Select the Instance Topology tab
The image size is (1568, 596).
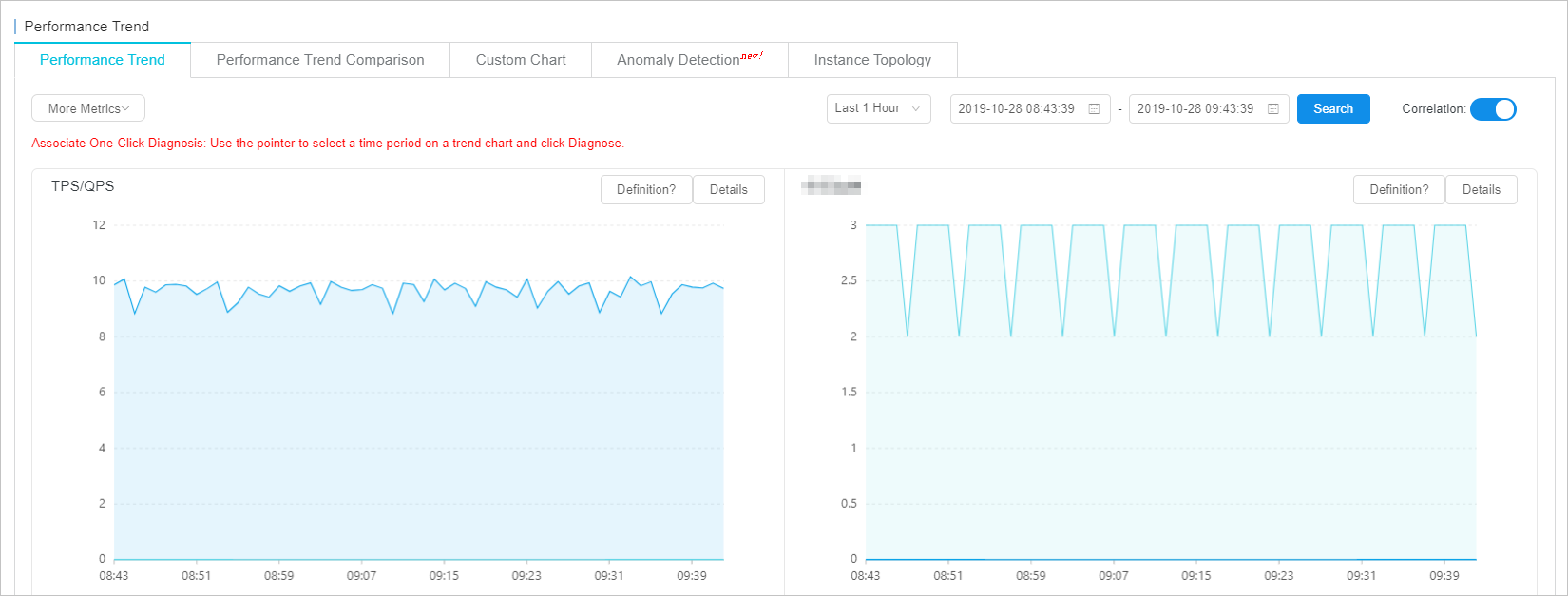pyautogui.click(x=872, y=60)
